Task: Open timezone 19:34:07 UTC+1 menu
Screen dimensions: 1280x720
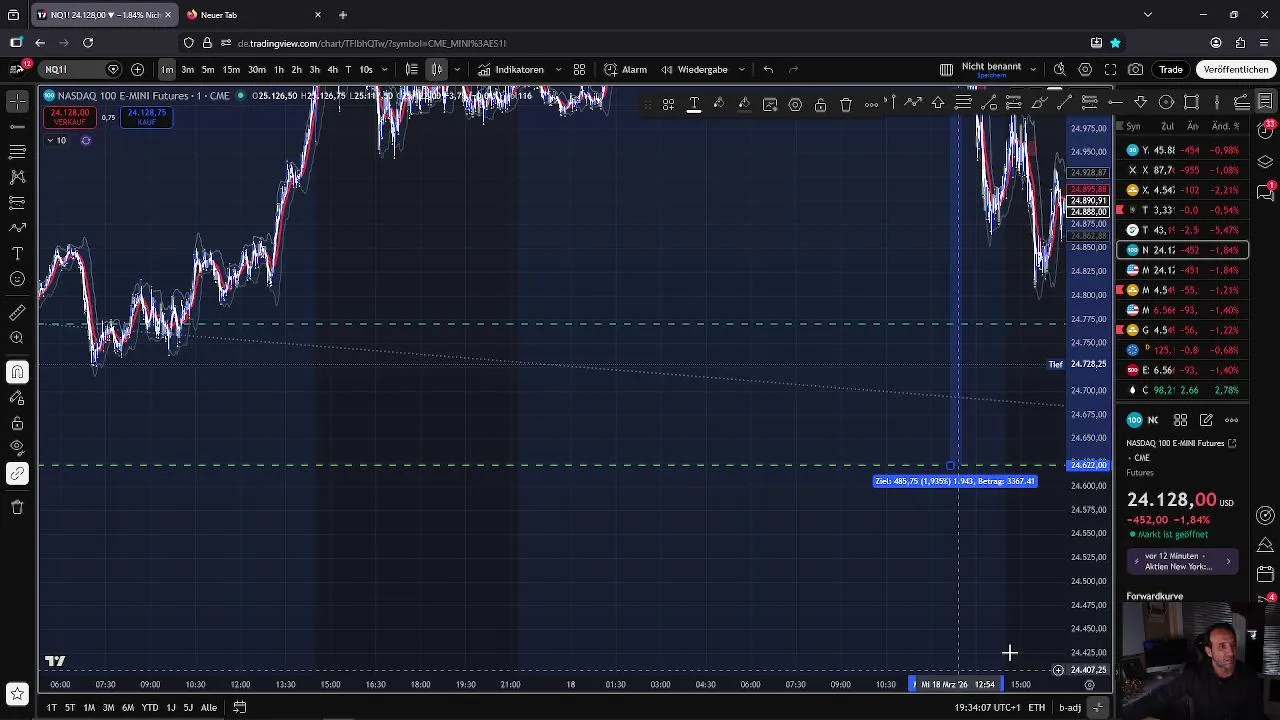Action: [x=987, y=707]
